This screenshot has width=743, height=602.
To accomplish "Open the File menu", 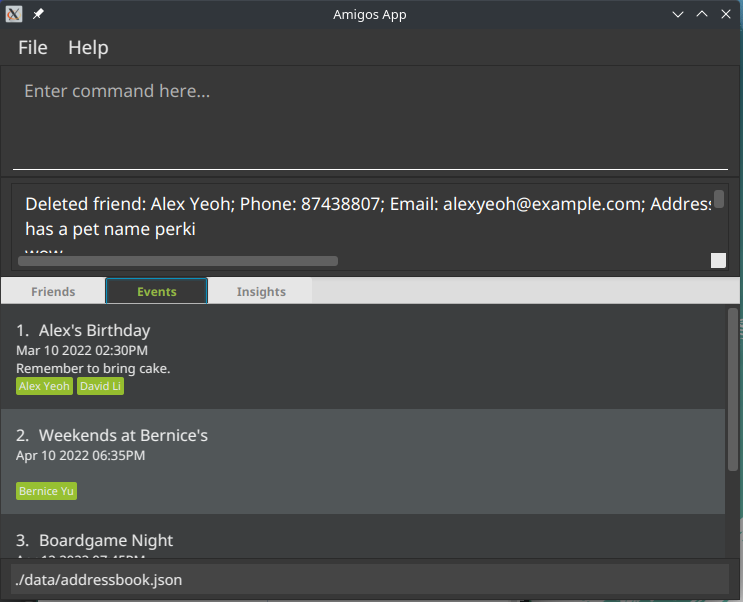I will (x=33, y=47).
